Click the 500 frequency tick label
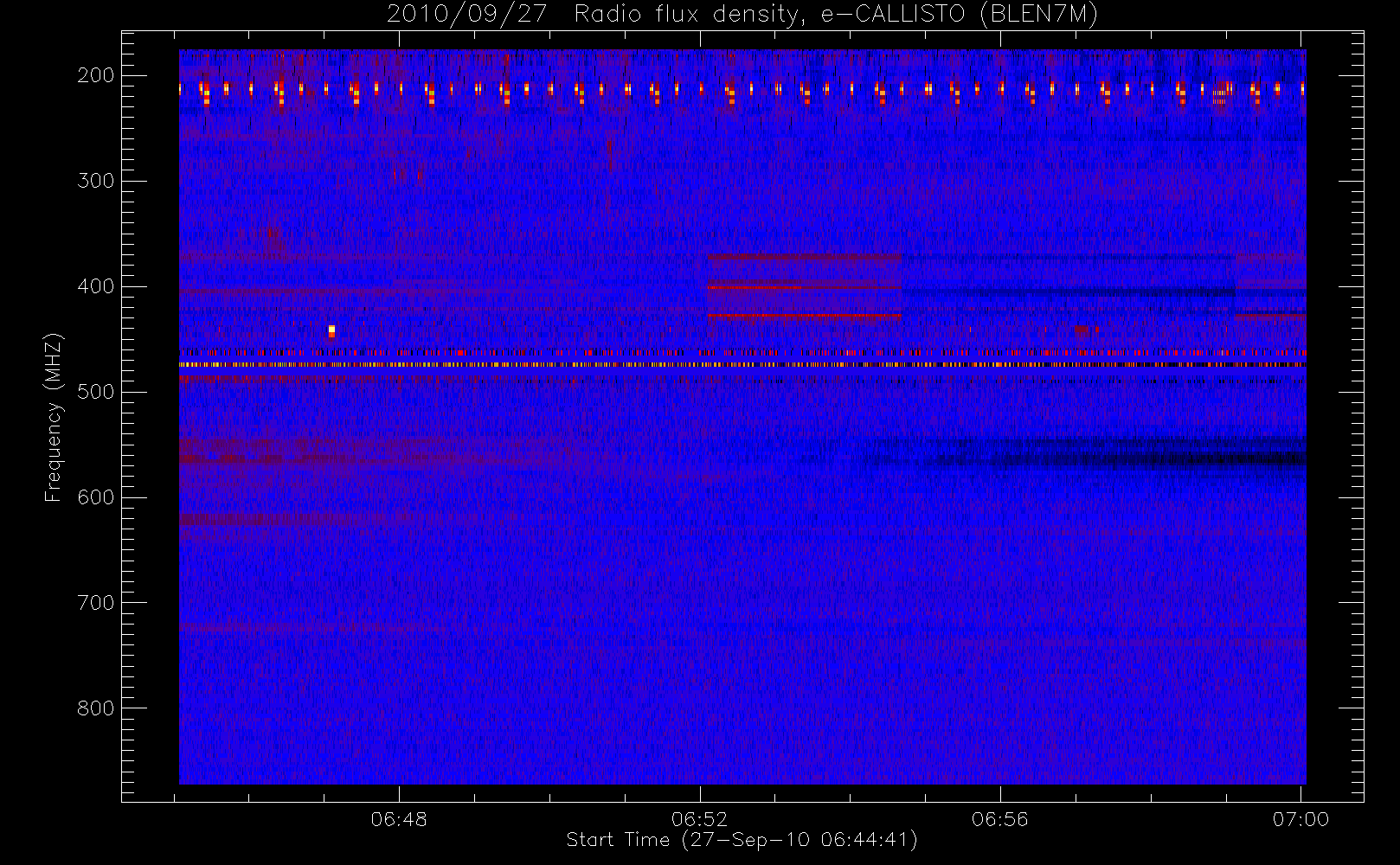 95,392
